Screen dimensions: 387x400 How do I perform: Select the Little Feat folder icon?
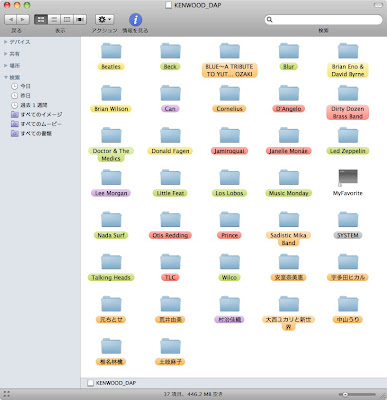pos(170,177)
